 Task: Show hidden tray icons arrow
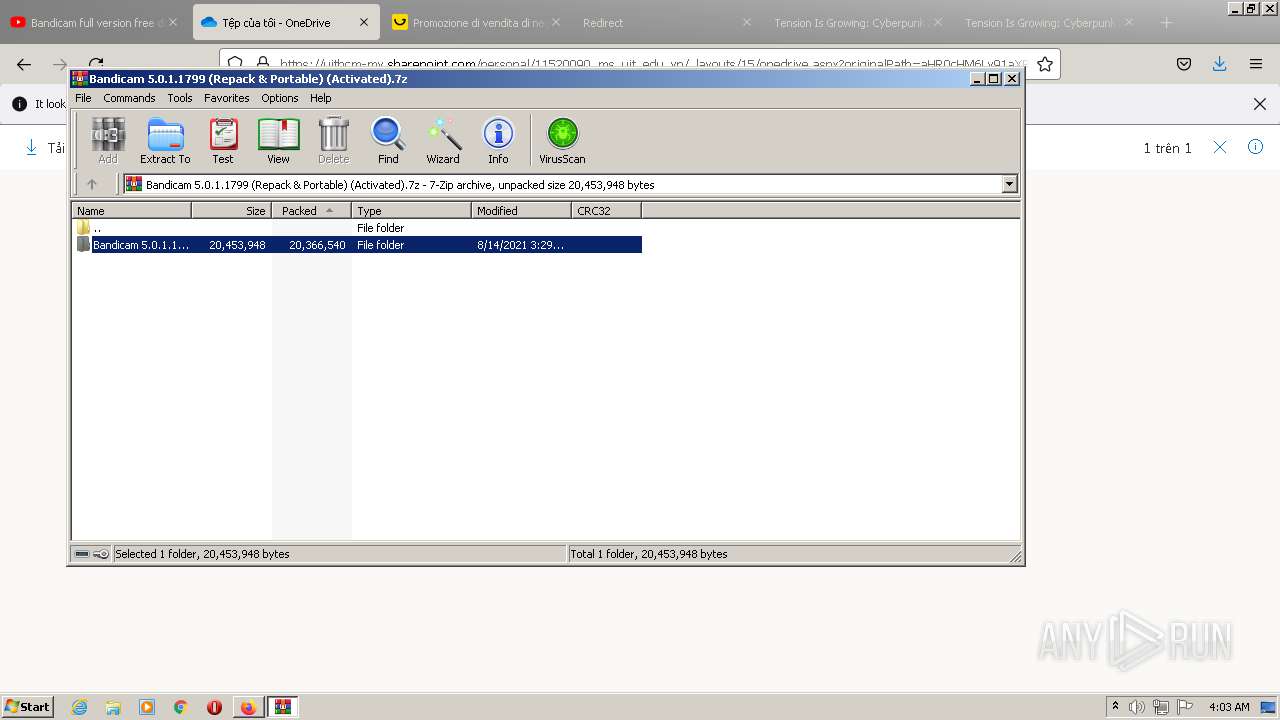(1115, 707)
